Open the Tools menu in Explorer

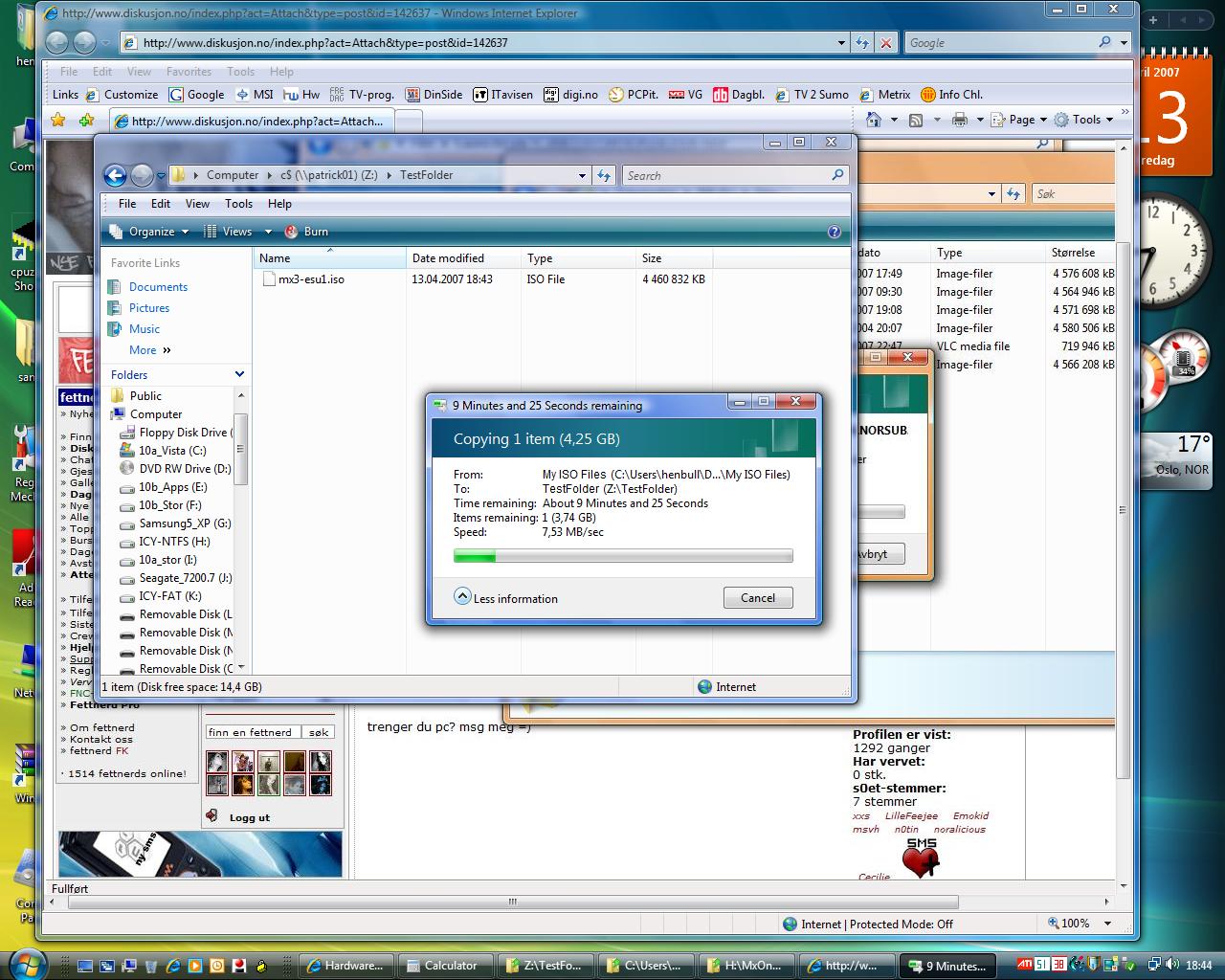(x=238, y=204)
